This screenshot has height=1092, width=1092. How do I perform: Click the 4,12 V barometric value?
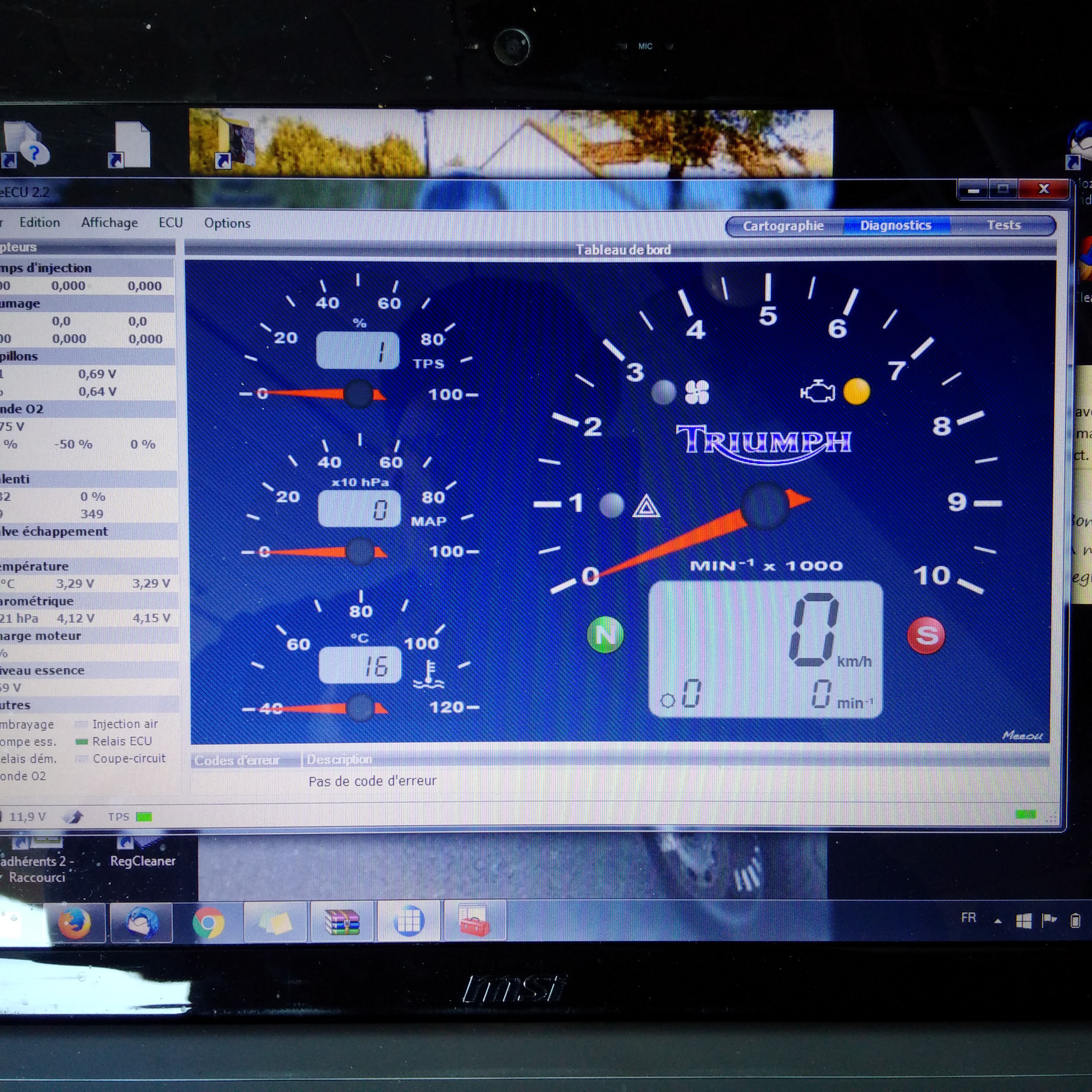[75, 618]
